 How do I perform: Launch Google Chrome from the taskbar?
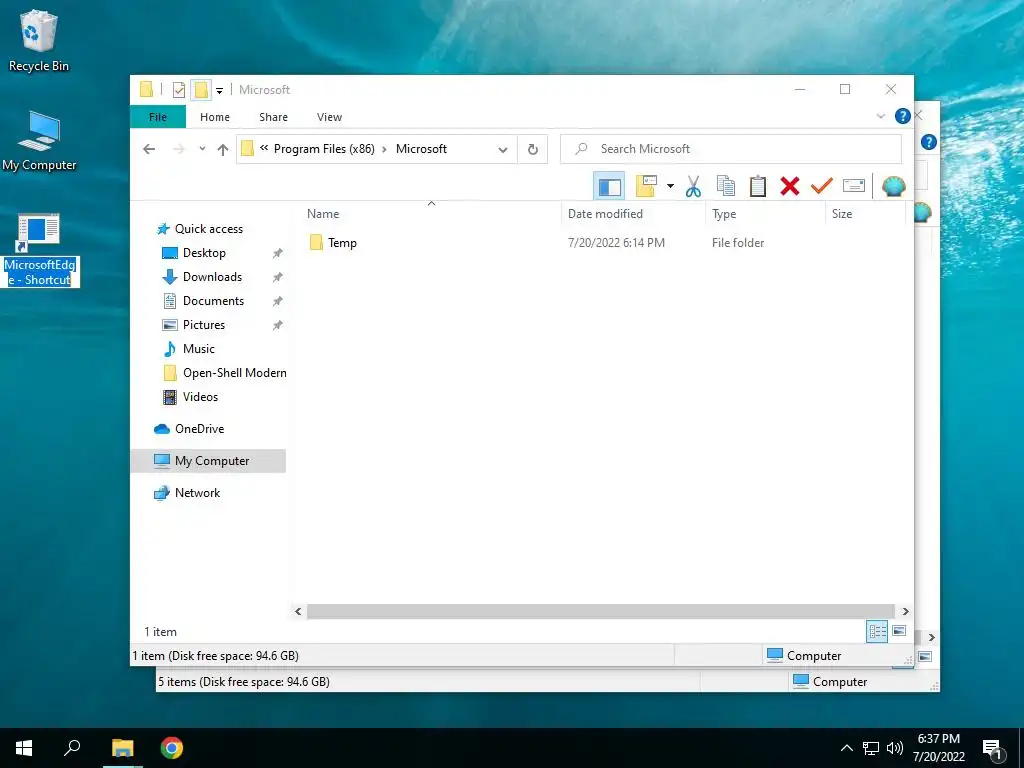172,748
